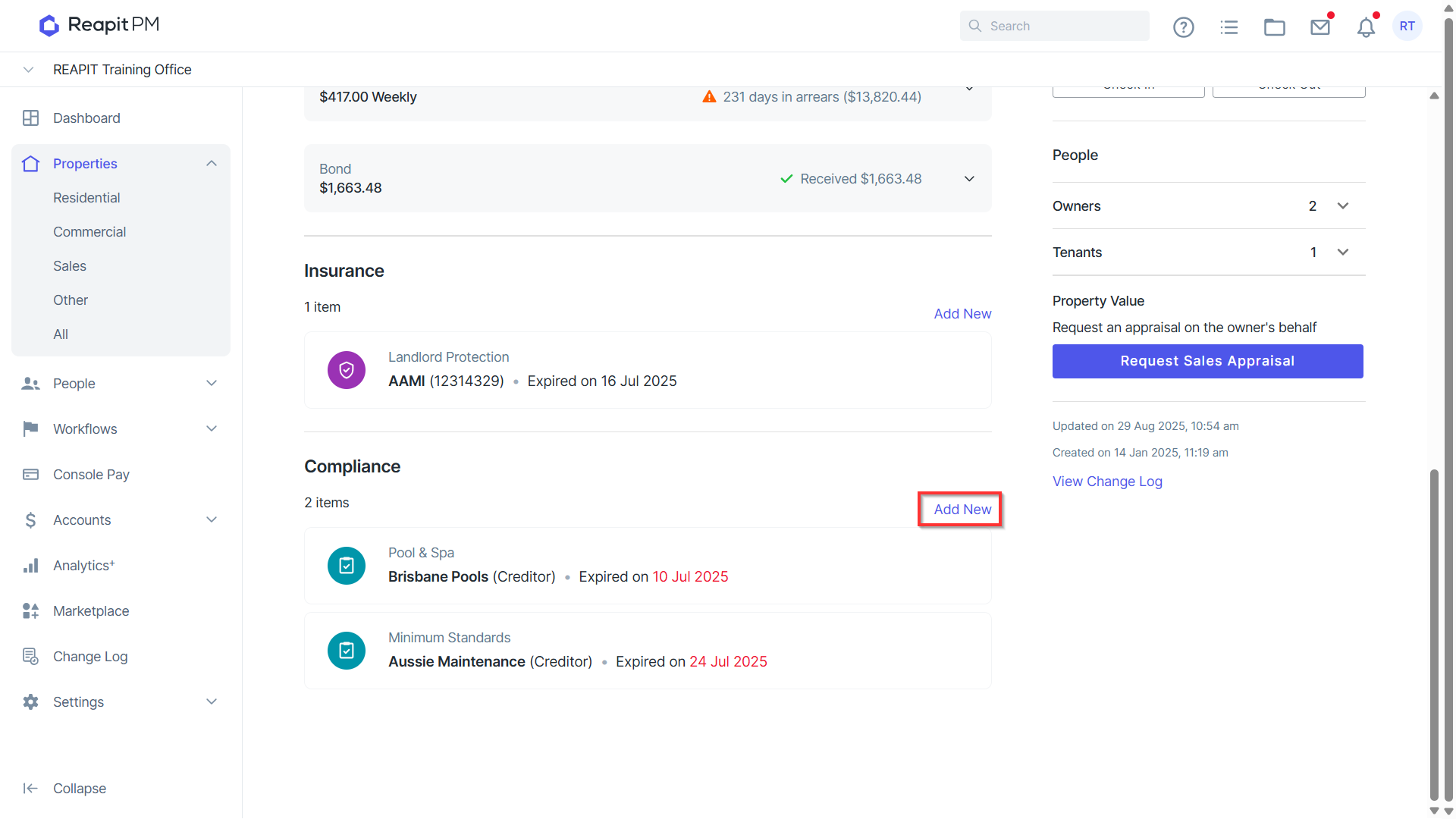This screenshot has width=1456, height=819.
Task: Open Sales properties
Action: [70, 266]
